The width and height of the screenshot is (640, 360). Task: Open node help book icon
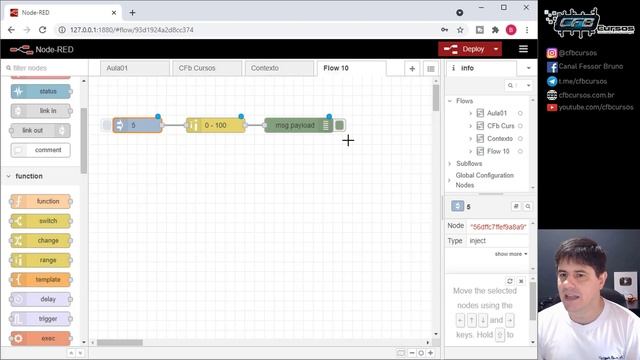coord(516,207)
